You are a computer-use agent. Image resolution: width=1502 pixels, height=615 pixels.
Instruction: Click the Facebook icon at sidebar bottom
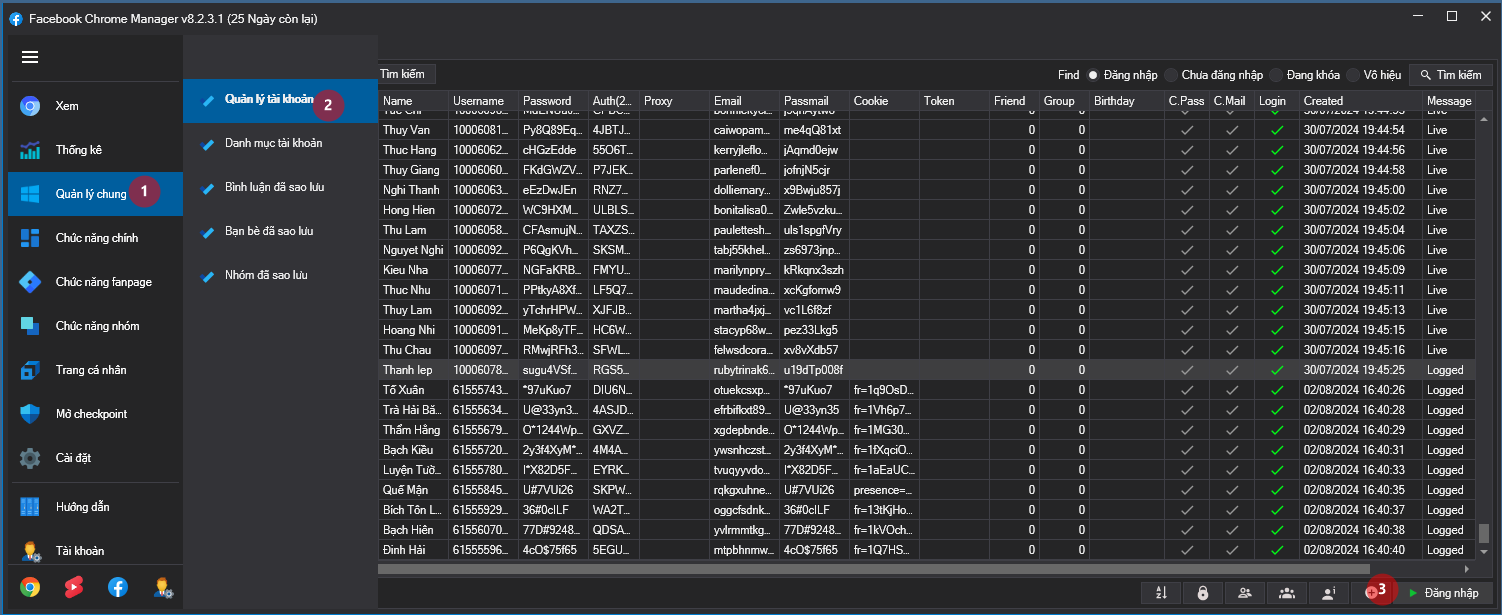pyautogui.click(x=118, y=587)
